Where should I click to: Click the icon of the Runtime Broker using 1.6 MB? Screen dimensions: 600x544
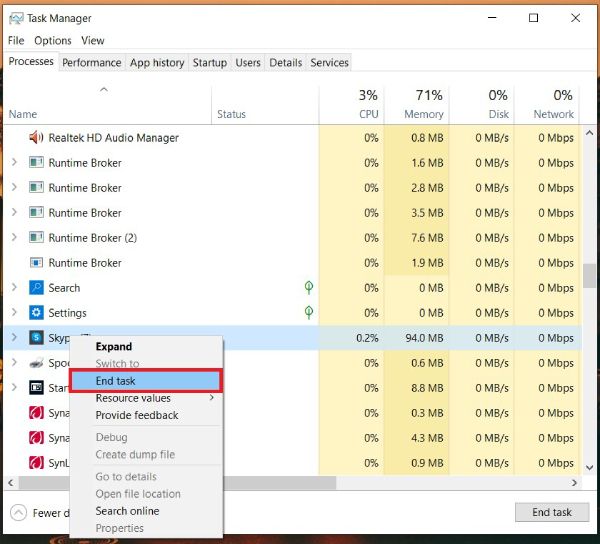[36, 163]
